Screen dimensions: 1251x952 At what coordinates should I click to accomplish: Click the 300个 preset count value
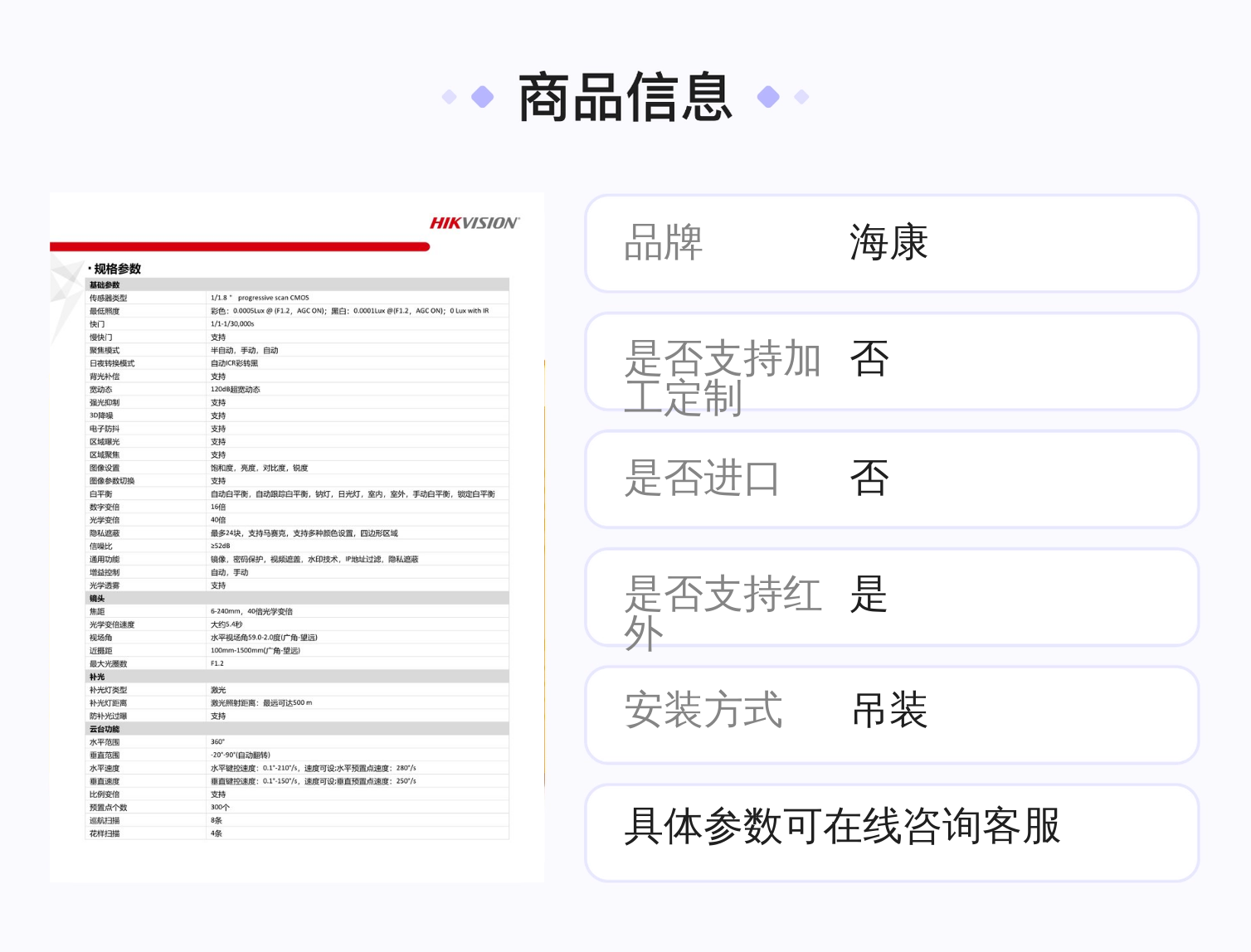pos(220,808)
